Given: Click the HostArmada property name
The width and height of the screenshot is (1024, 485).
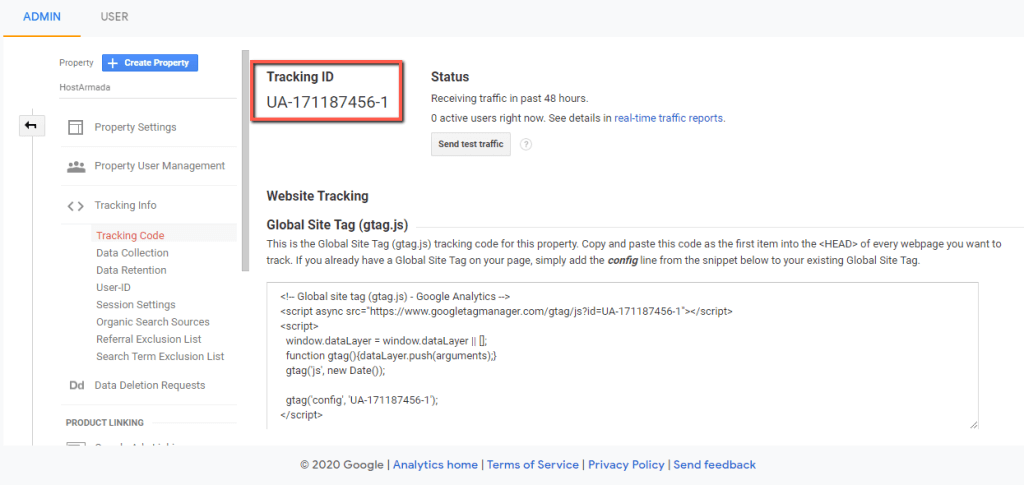Looking at the screenshot, I should click(x=84, y=87).
